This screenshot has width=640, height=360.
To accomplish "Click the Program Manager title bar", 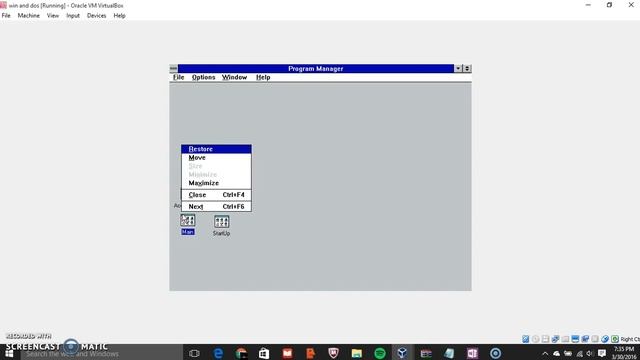I will (316, 69).
